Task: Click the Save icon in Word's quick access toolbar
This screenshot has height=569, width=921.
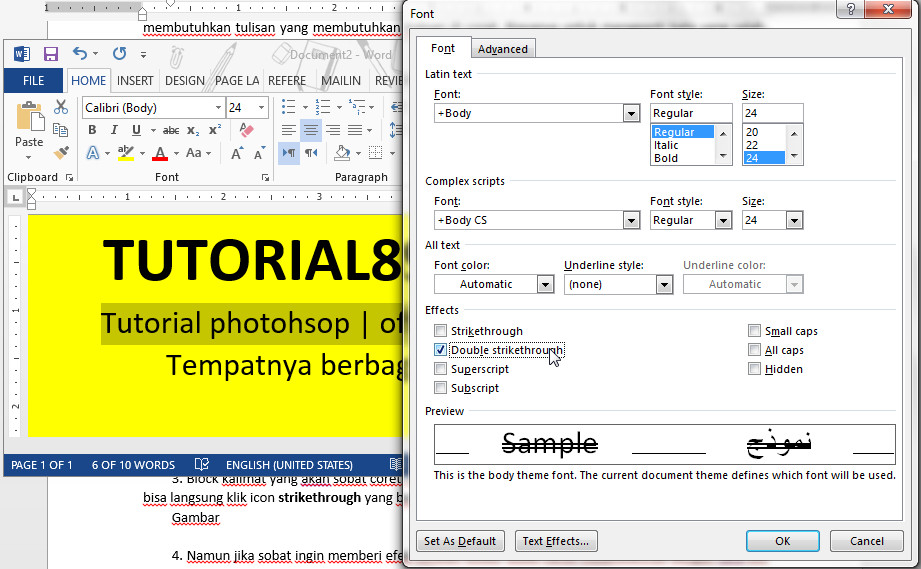Action: 51,54
